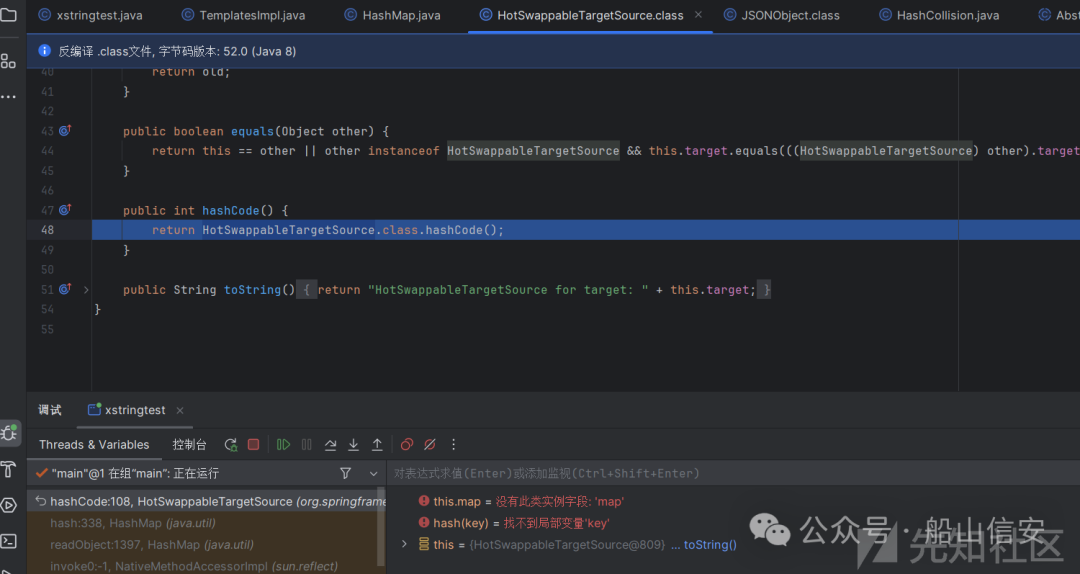Image resolution: width=1080 pixels, height=574 pixels.
Task: Select the hashCode:108 HotSwappableTargetSource stack frame
Action: 207,501
